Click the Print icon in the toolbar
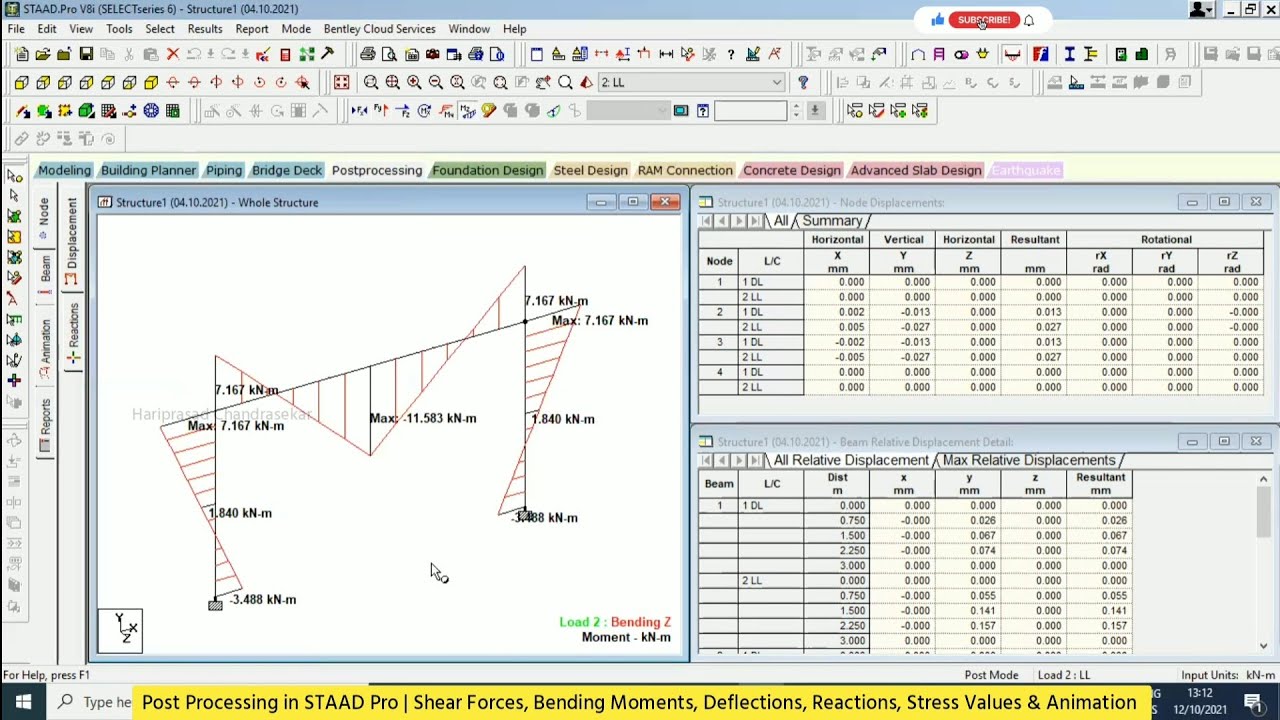Viewport: 1280px width, 720px height. coord(368,54)
